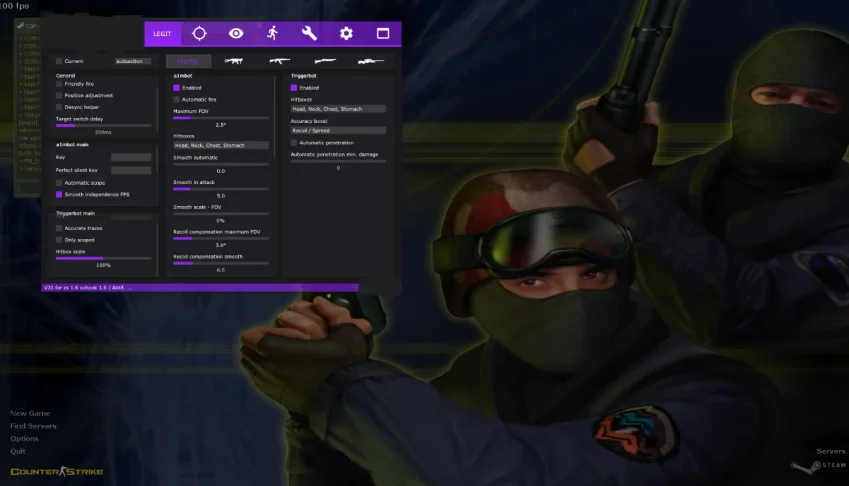
Task: Open the running man movement tab
Action: tap(272, 34)
